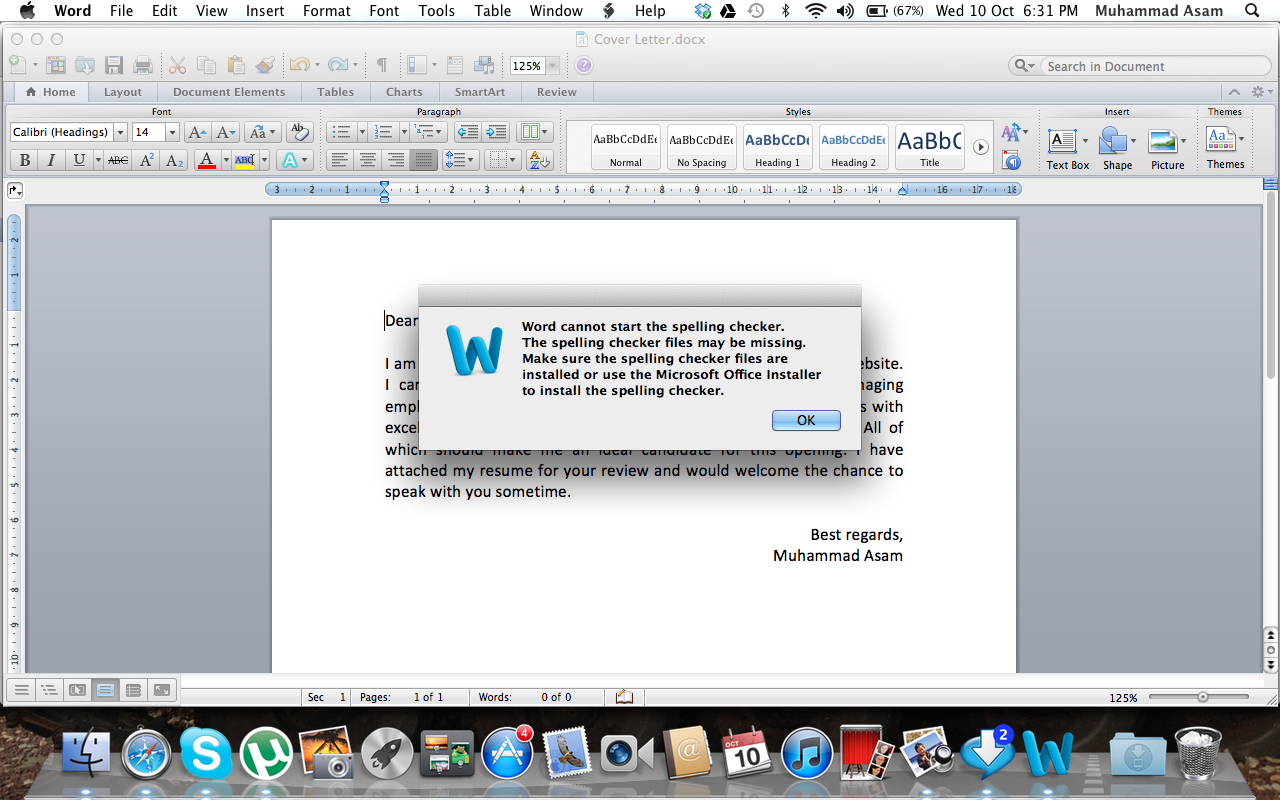Viewport: 1280px width, 800px height.
Task: Open the Change Case dropdown
Action: coord(262,132)
